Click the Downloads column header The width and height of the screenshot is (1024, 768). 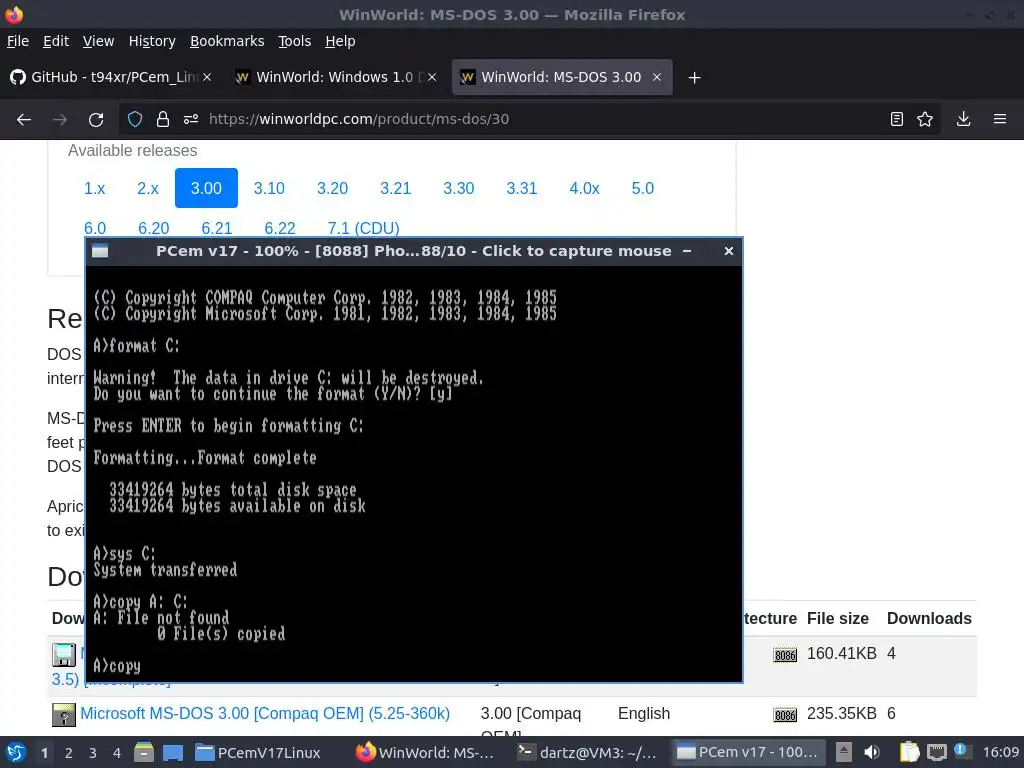point(929,618)
